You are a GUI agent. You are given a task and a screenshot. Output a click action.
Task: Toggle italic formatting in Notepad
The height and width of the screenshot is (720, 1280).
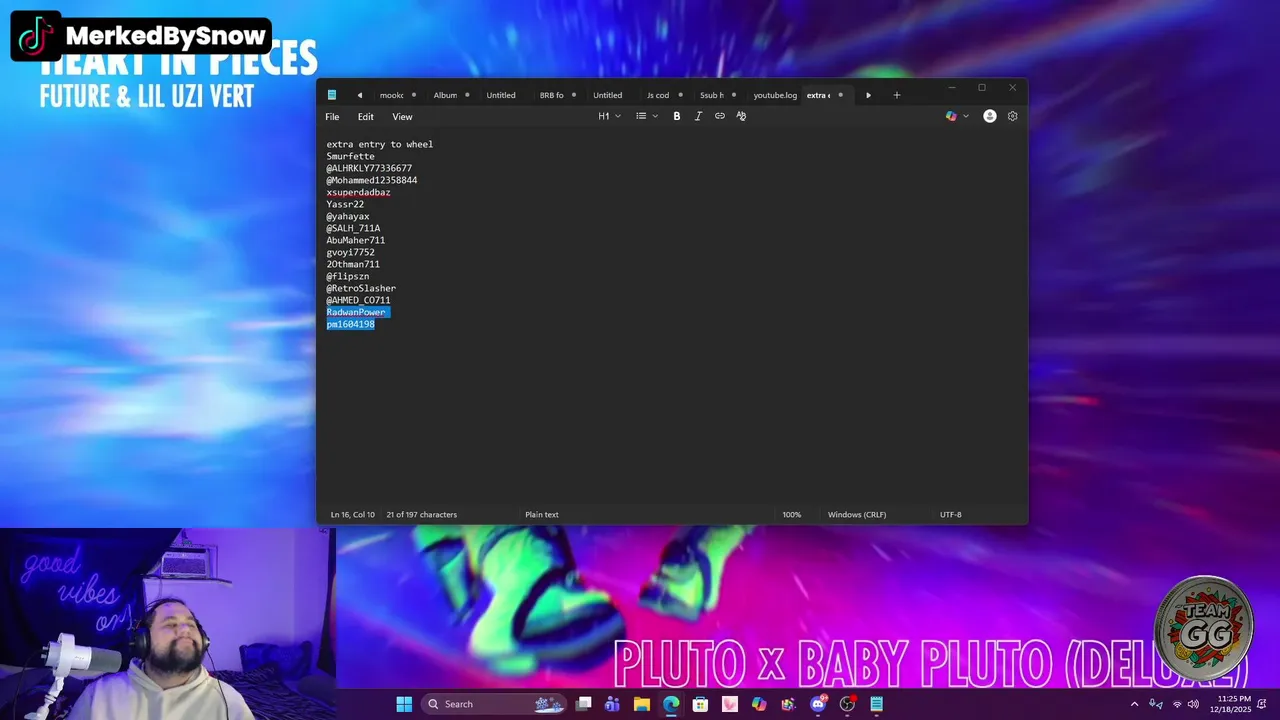[698, 116]
